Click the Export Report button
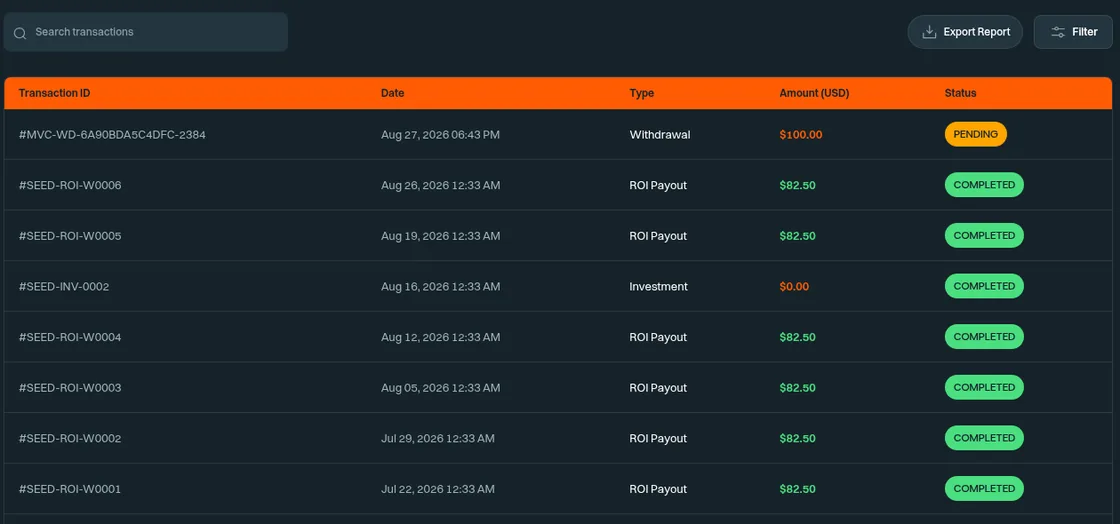This screenshot has height=524, width=1120. click(x=965, y=32)
